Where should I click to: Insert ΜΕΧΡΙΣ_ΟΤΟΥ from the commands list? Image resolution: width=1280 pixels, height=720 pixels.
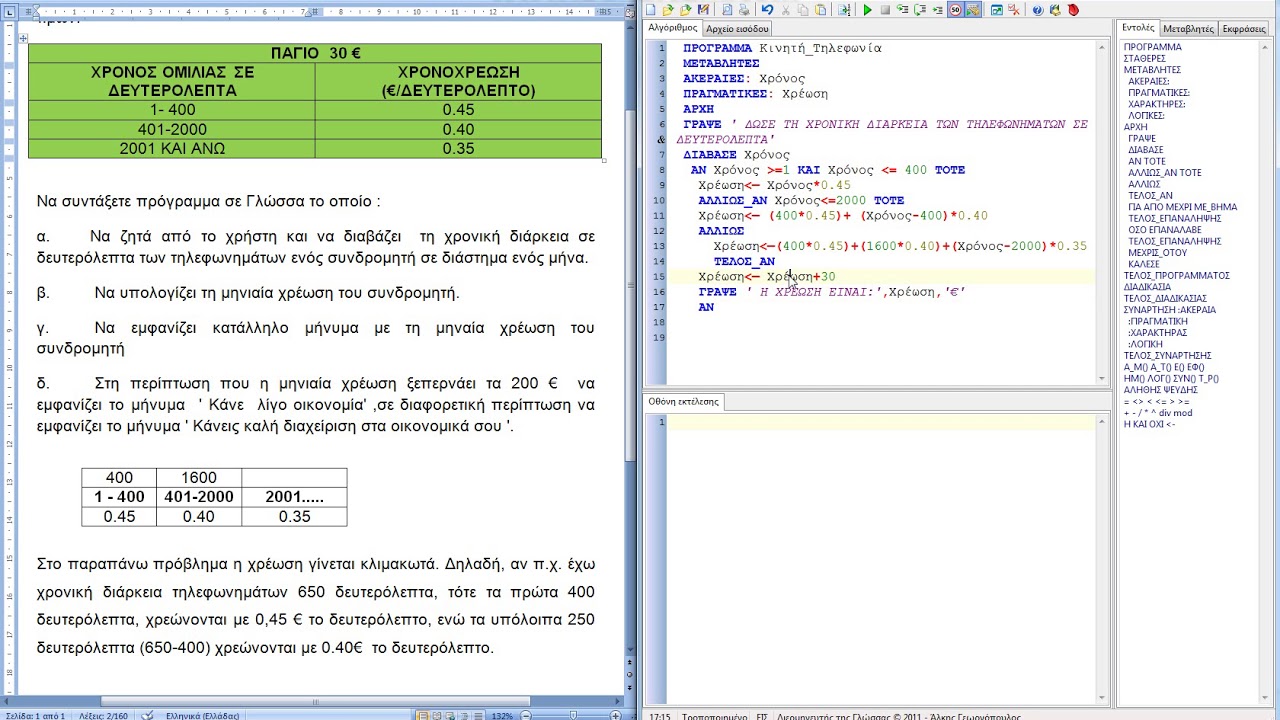1157,253
